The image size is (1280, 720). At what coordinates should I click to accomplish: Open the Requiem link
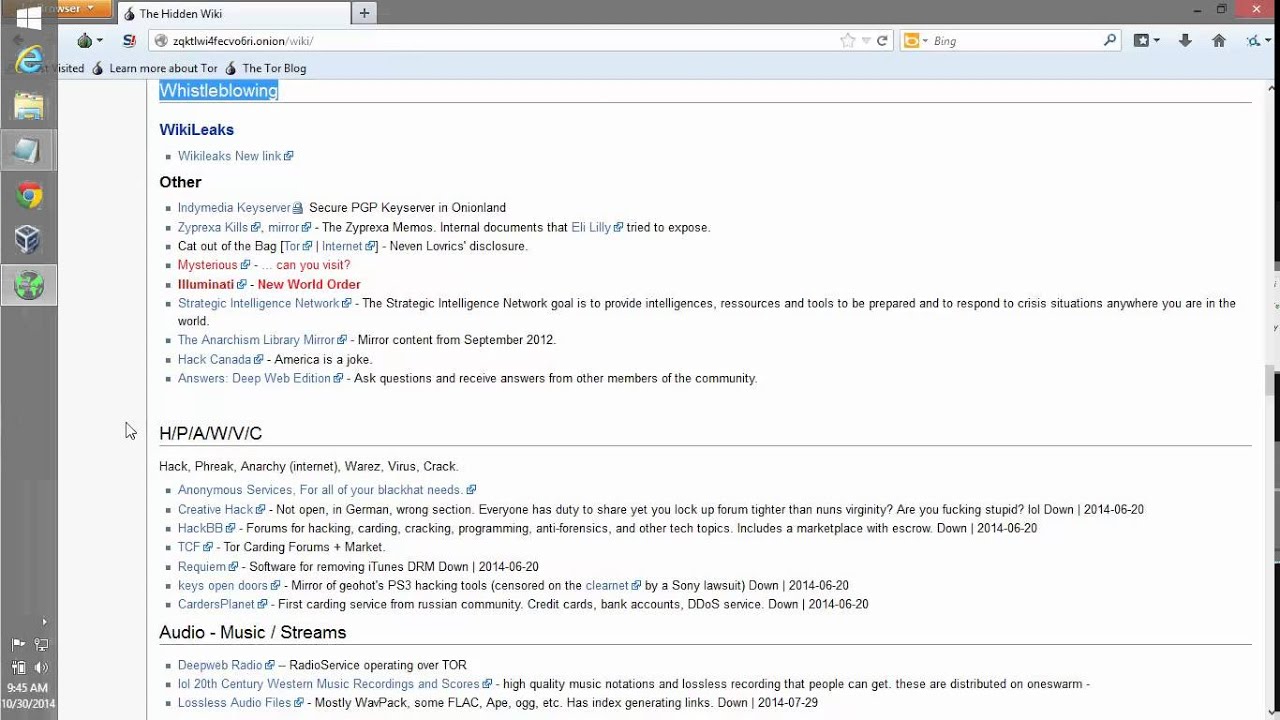(202, 567)
